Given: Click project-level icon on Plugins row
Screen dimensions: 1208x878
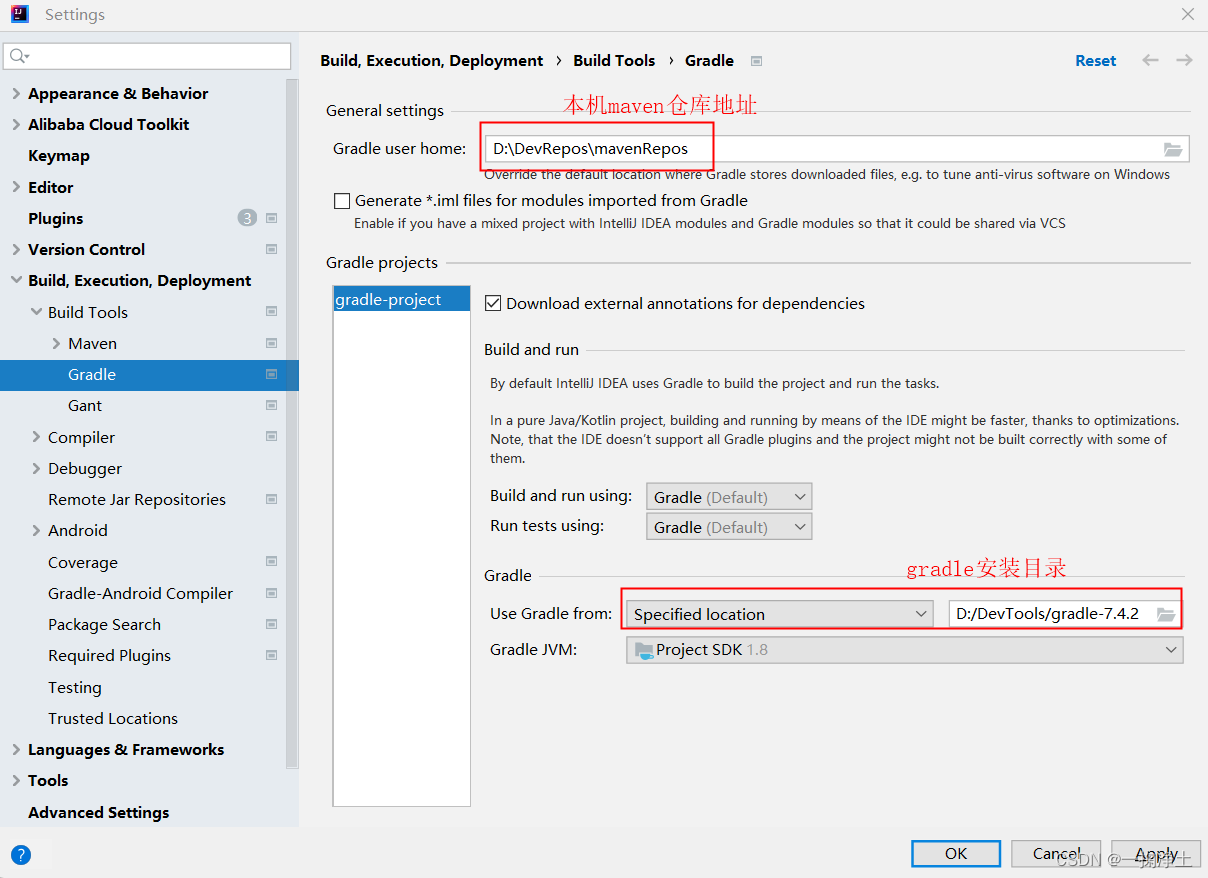Looking at the screenshot, I should [271, 218].
